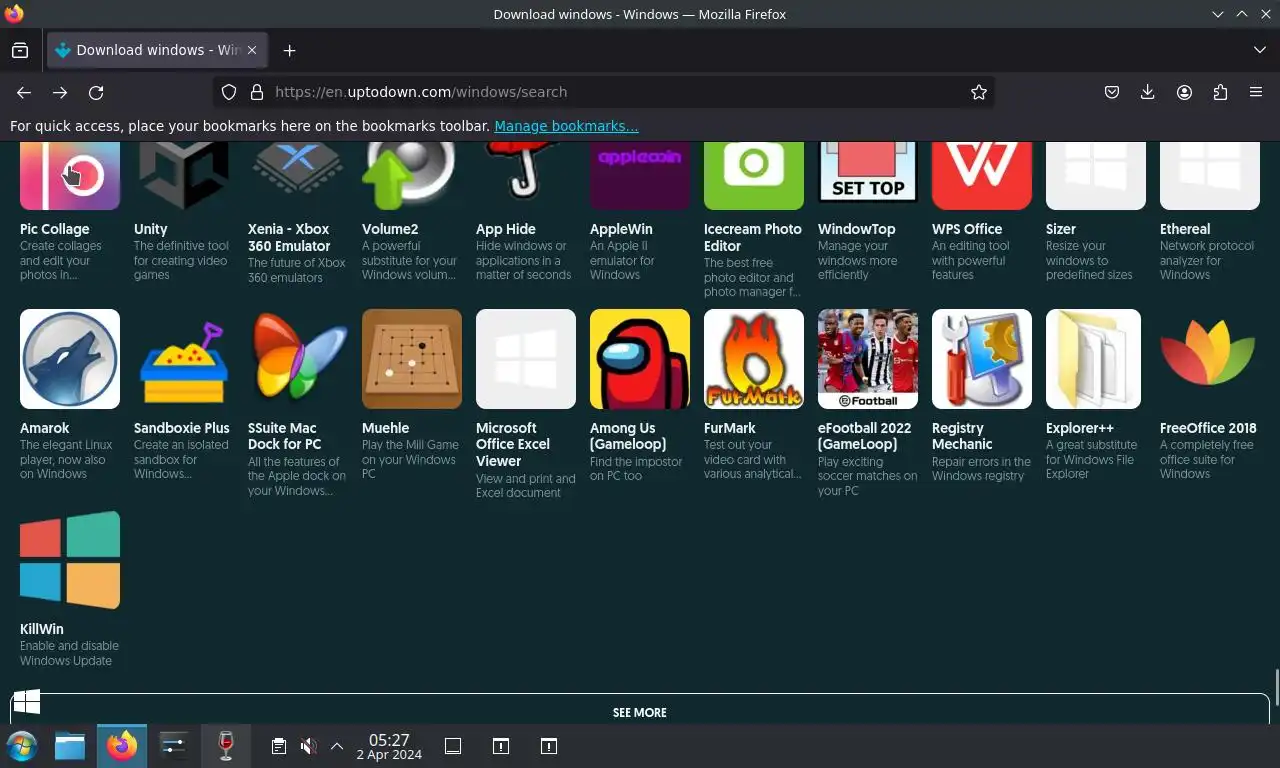Open the Registry Mechanic title link
The width and height of the screenshot is (1280, 768).
pyautogui.click(x=962, y=436)
